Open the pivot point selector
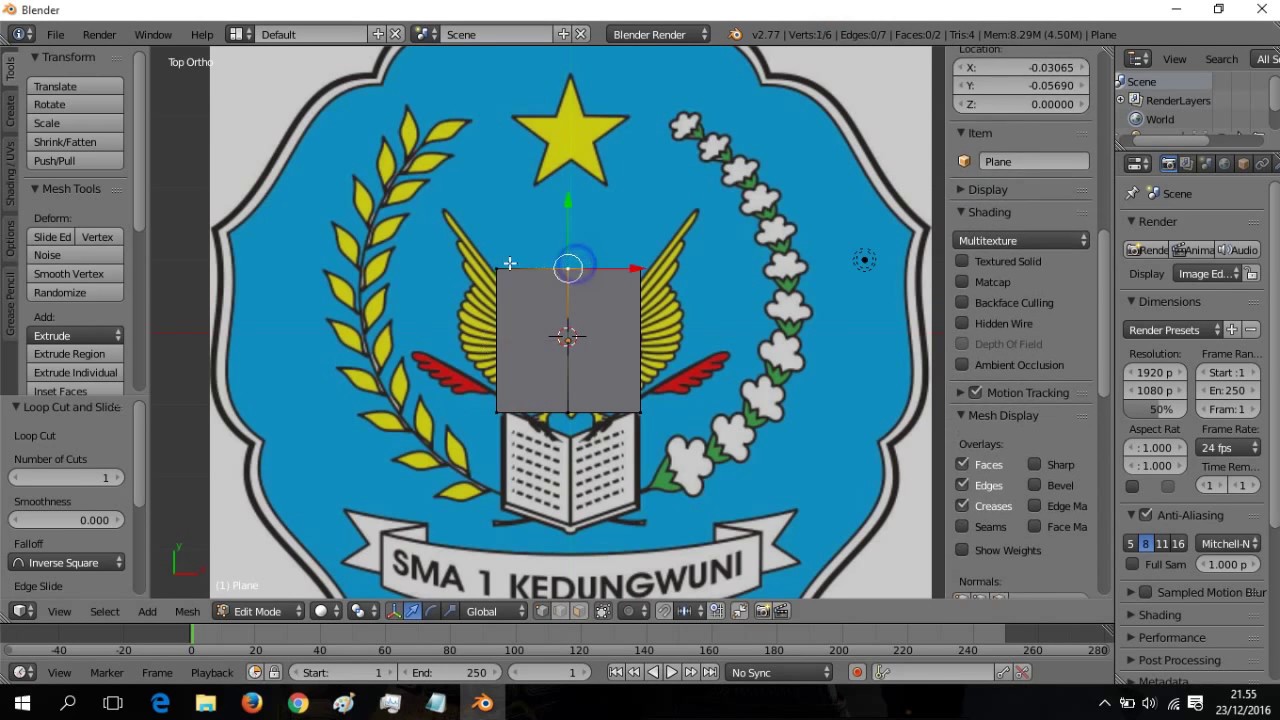Viewport: 1280px width, 720px height. (x=364, y=611)
